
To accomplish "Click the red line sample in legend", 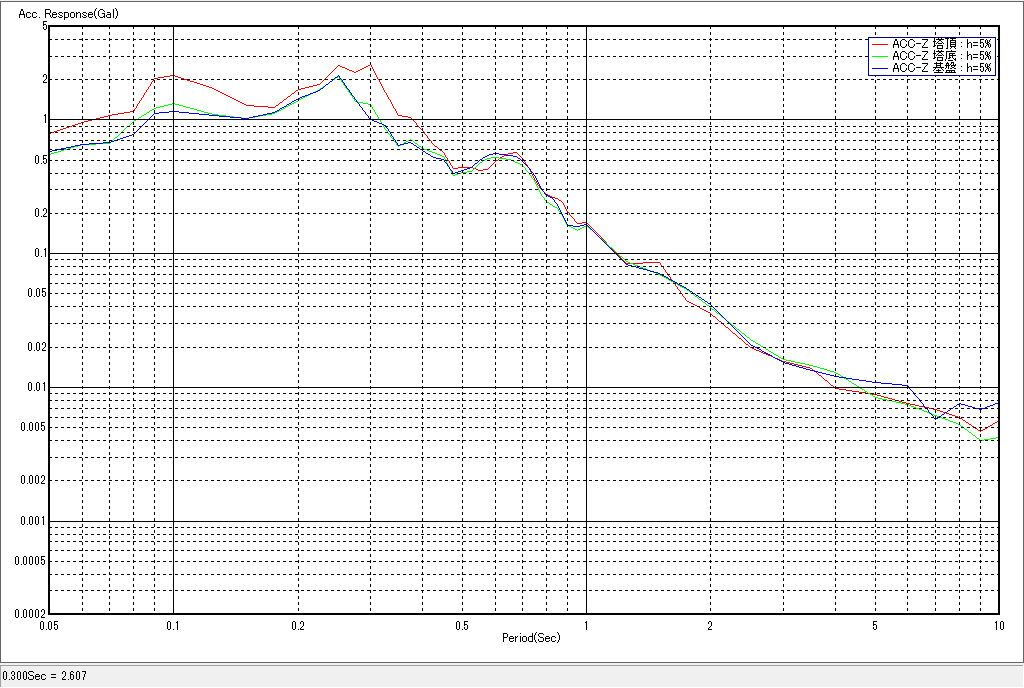I will (880, 44).
